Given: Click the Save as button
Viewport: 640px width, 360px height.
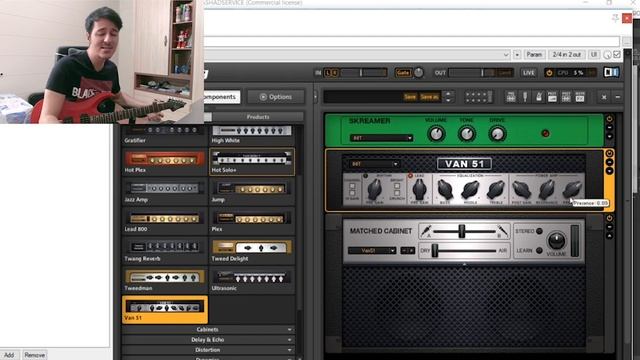Looking at the screenshot, I should tap(429, 97).
